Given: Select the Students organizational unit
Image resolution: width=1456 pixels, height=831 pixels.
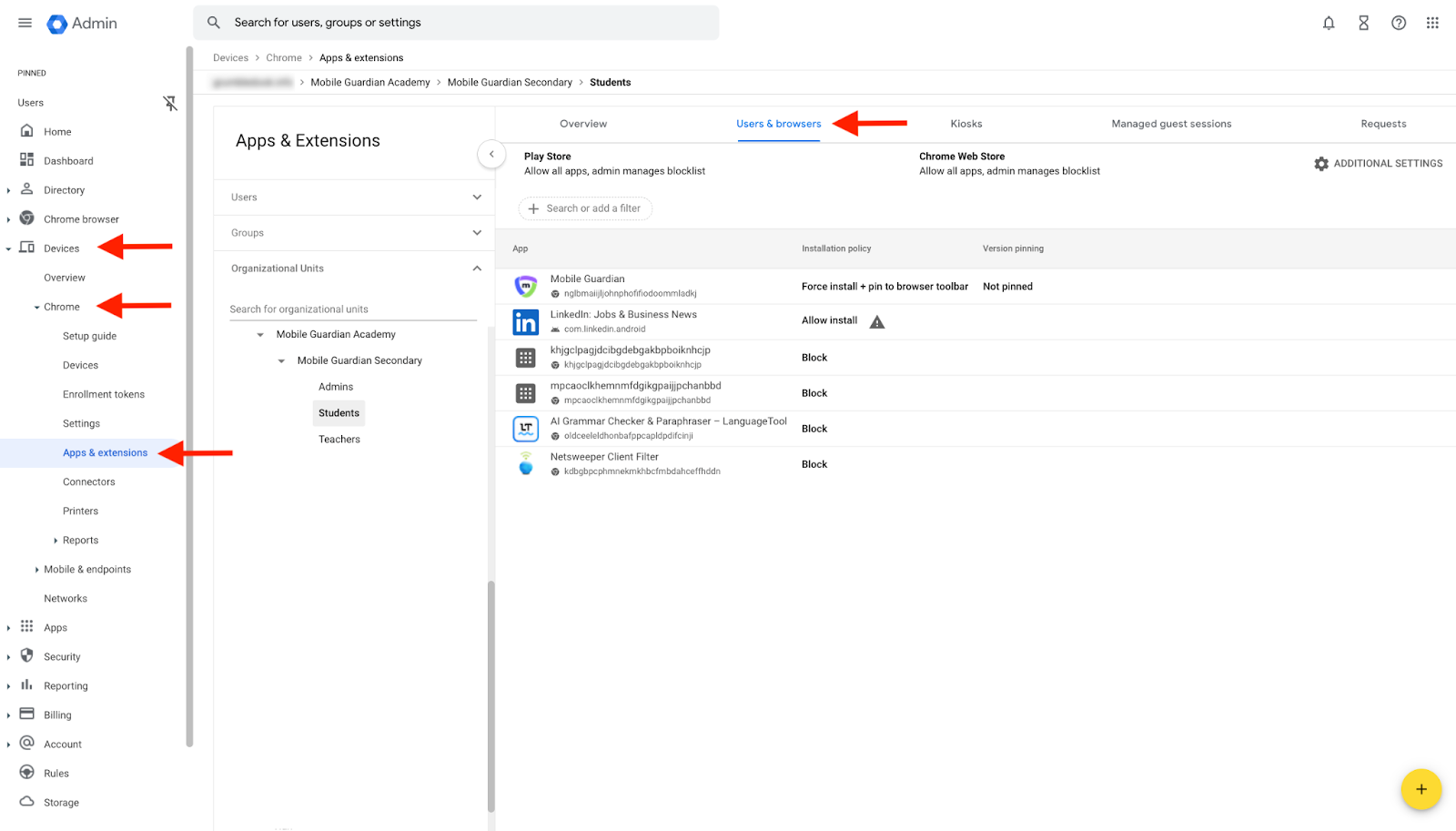Looking at the screenshot, I should pyautogui.click(x=339, y=413).
